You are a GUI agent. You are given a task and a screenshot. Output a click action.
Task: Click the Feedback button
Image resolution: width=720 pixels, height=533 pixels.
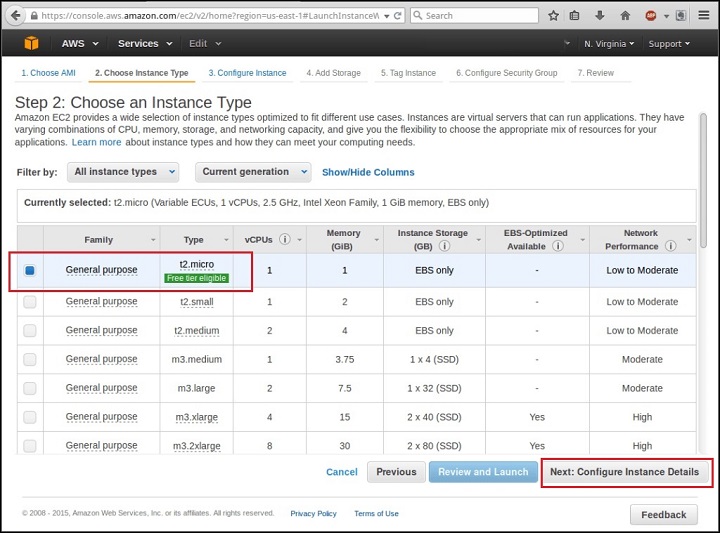click(x=664, y=515)
